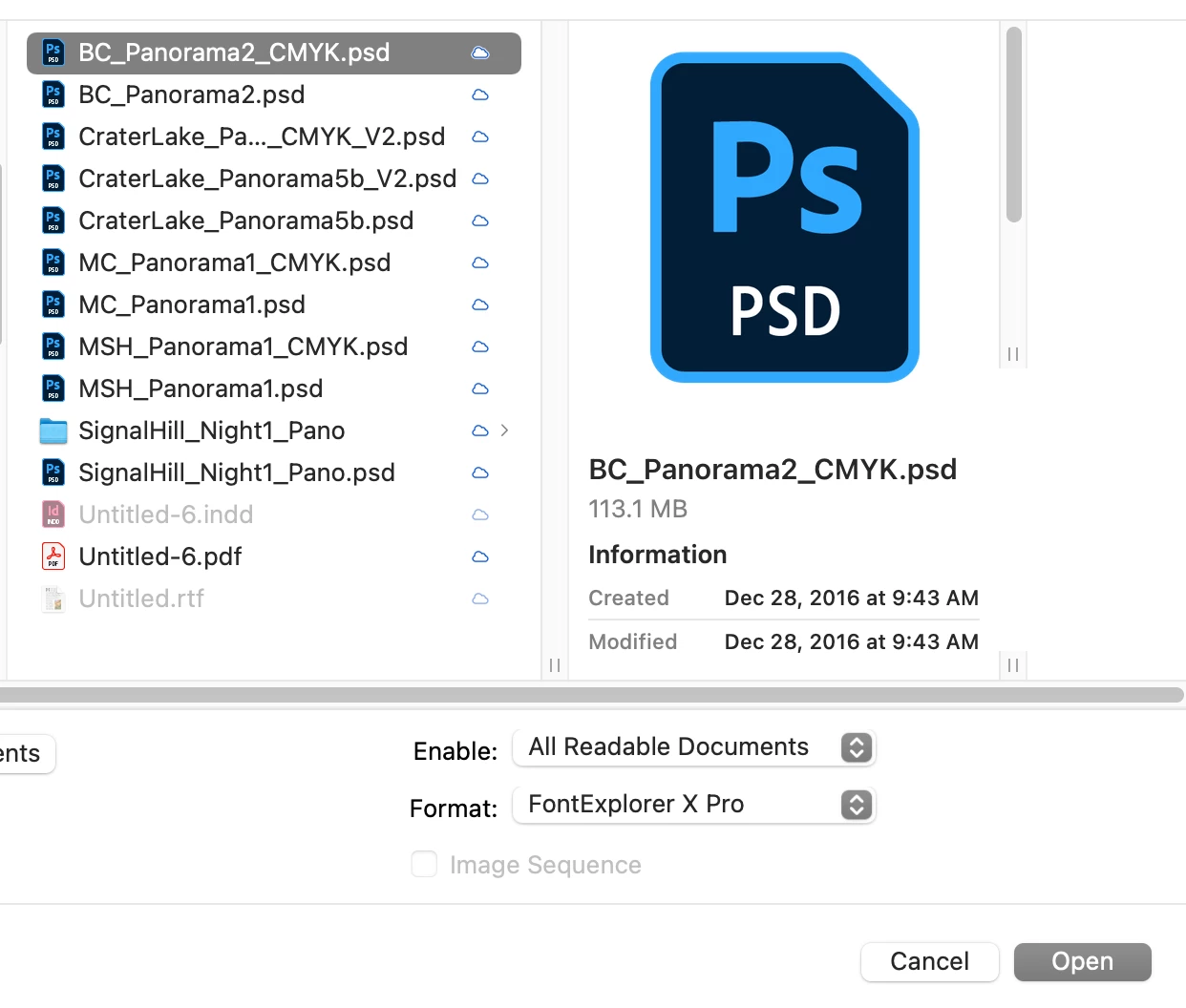1186x1008 pixels.
Task: Click the folder icon for SignalHill_Night1_Pano
Action: (53, 431)
